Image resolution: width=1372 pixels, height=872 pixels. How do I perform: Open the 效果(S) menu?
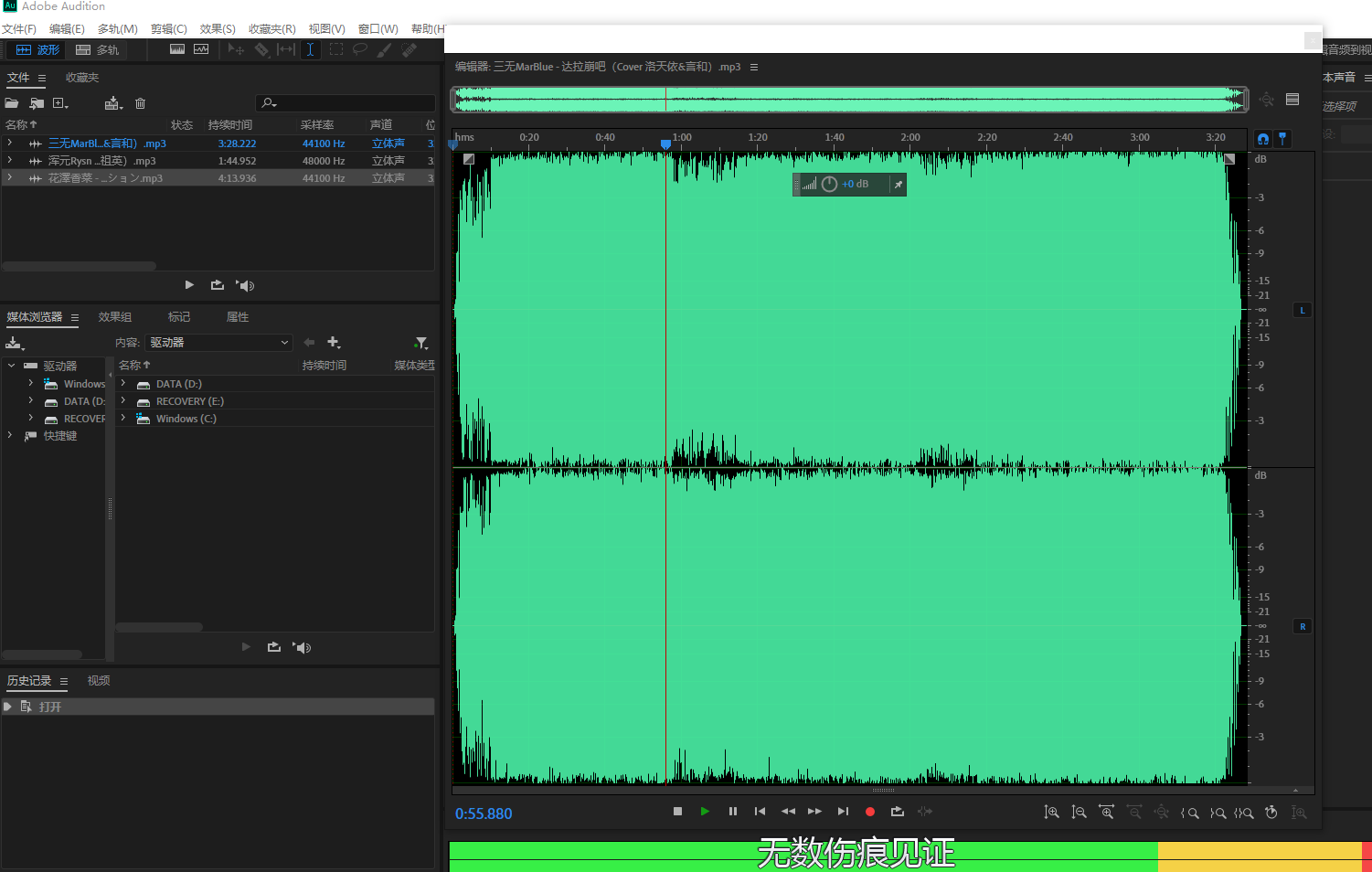click(218, 29)
